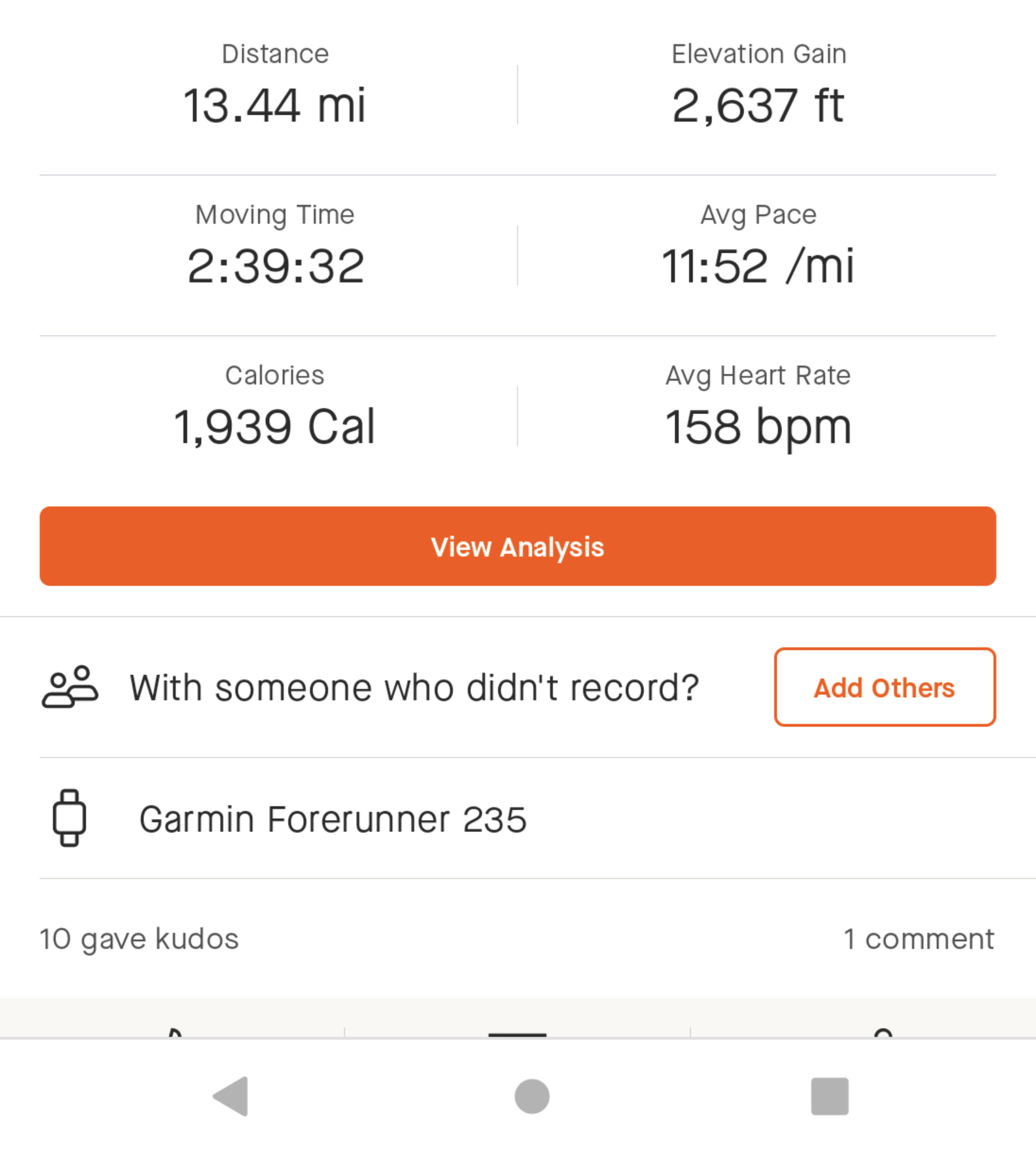The image size is (1036, 1156).
Task: Select the Garmin Forerunner 235 device row
Action: [x=538, y=818]
